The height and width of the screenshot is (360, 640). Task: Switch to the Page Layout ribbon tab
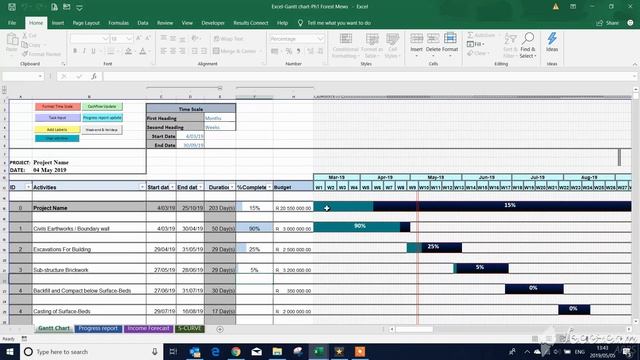86,23
